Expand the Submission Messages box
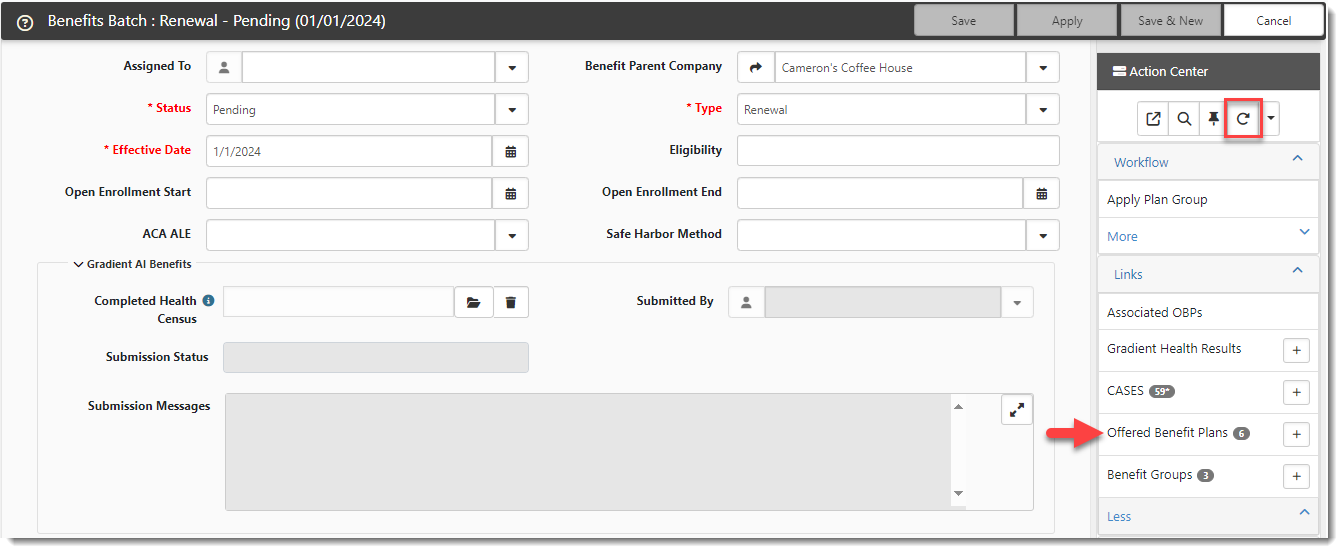Screen dimensions: 1343x553 pos(1016,410)
